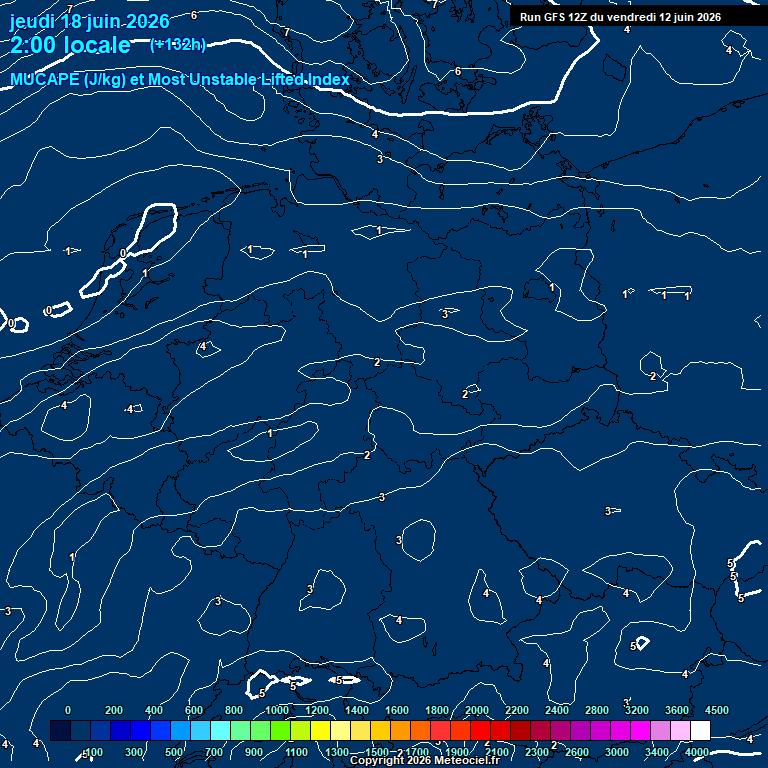Image resolution: width=768 pixels, height=768 pixels.
Task: Click legend label '2400'
Action: (x=557, y=710)
